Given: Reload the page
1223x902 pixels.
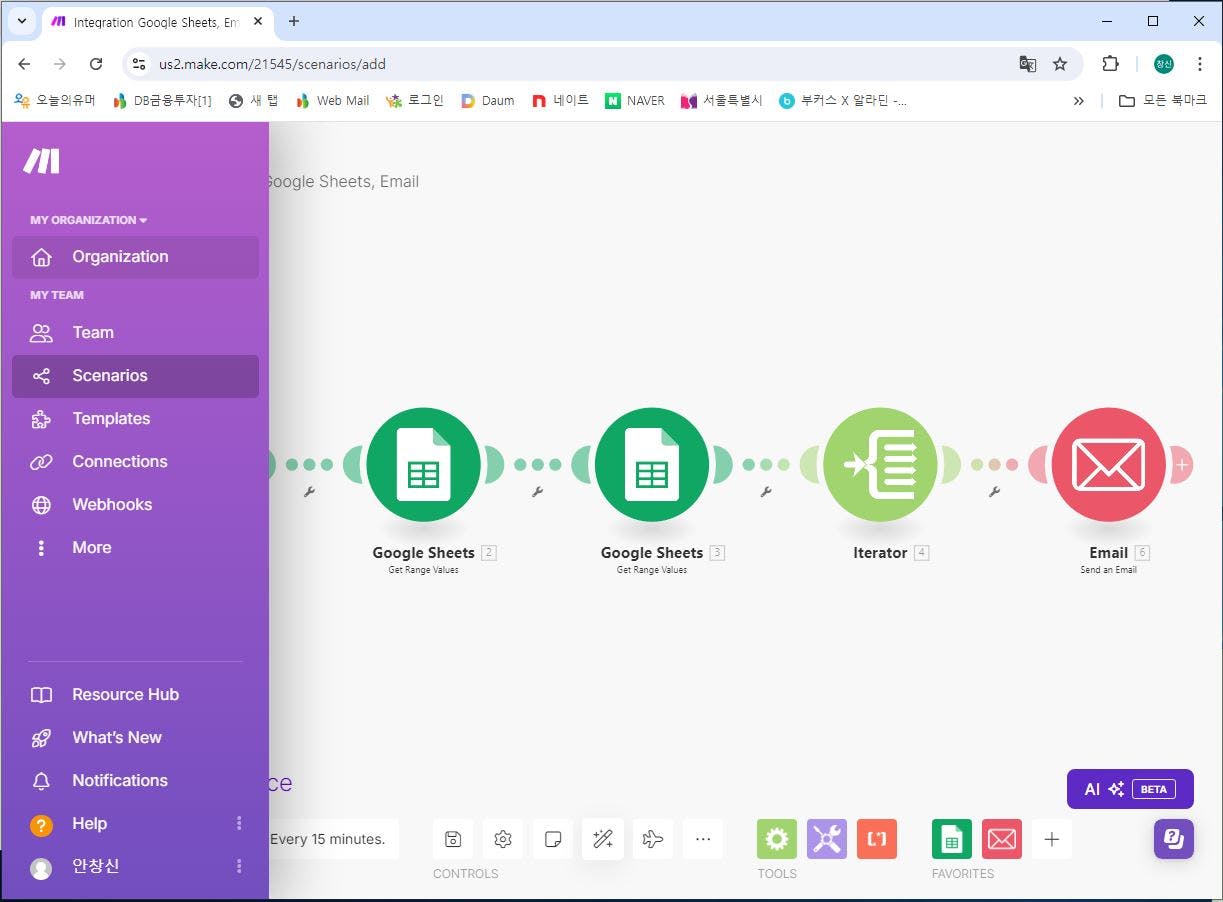Looking at the screenshot, I should click(x=96, y=64).
